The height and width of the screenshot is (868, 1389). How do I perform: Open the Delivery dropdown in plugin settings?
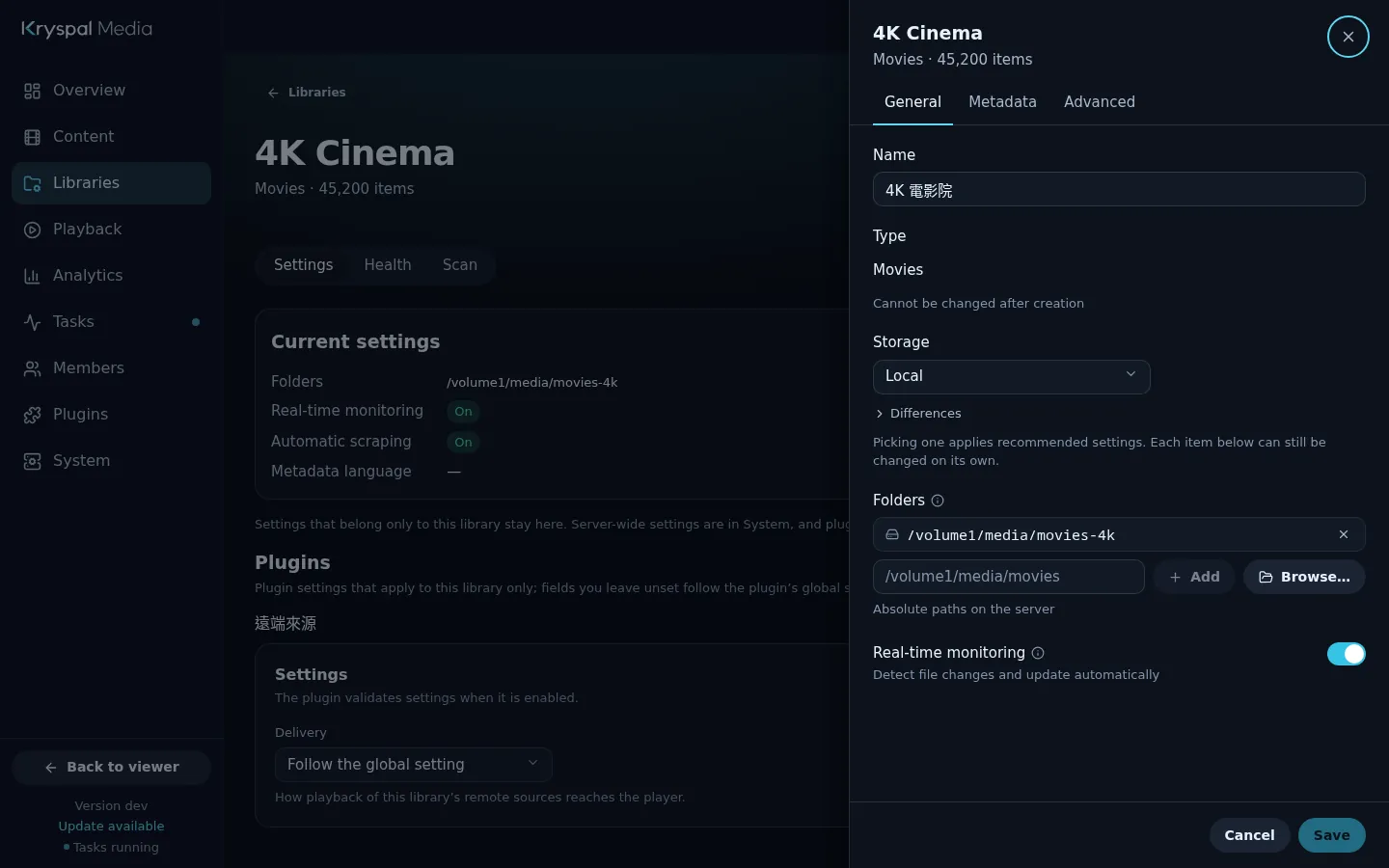click(x=413, y=765)
